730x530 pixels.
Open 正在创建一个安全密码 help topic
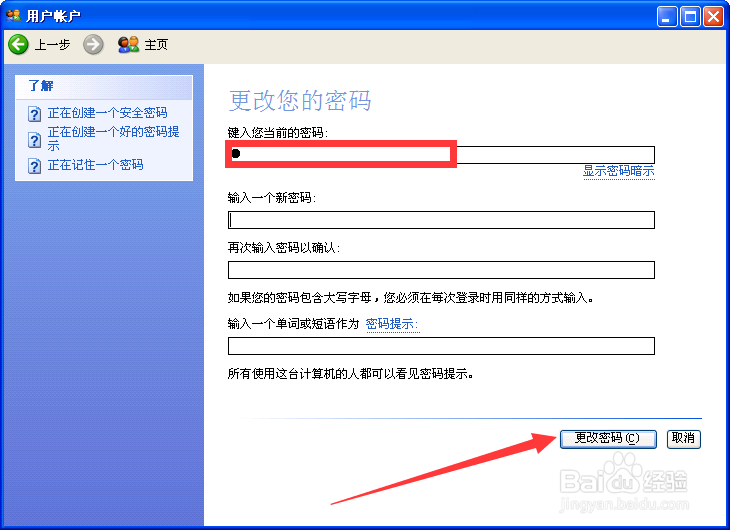coord(107,113)
